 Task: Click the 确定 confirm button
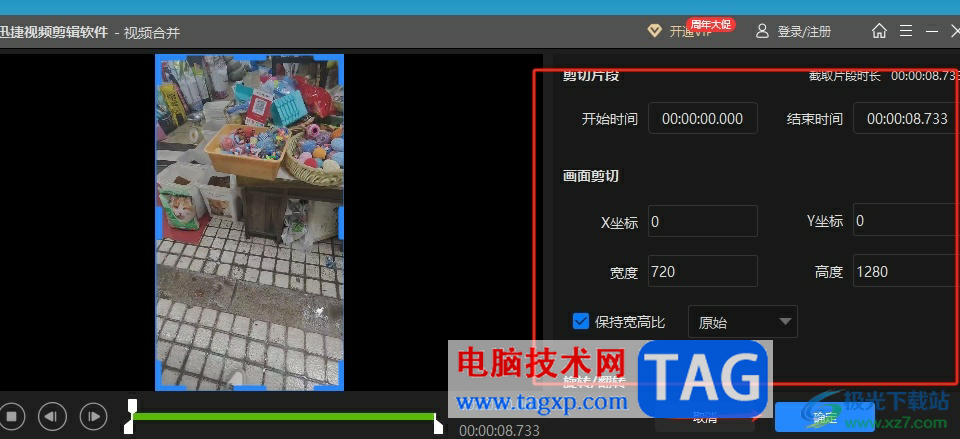pyautogui.click(x=824, y=418)
